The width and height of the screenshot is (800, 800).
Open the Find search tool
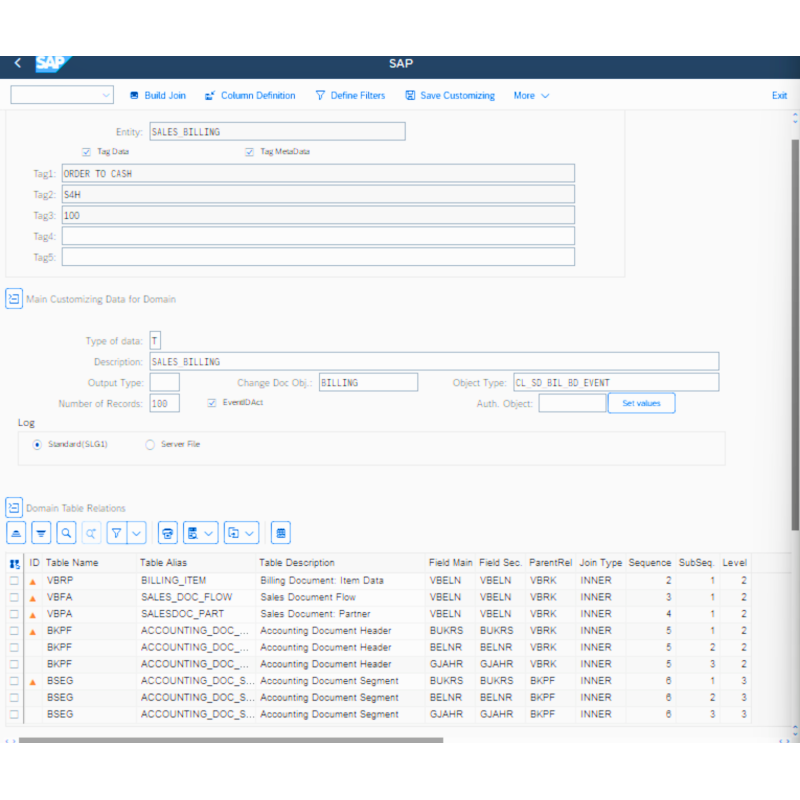tap(67, 532)
